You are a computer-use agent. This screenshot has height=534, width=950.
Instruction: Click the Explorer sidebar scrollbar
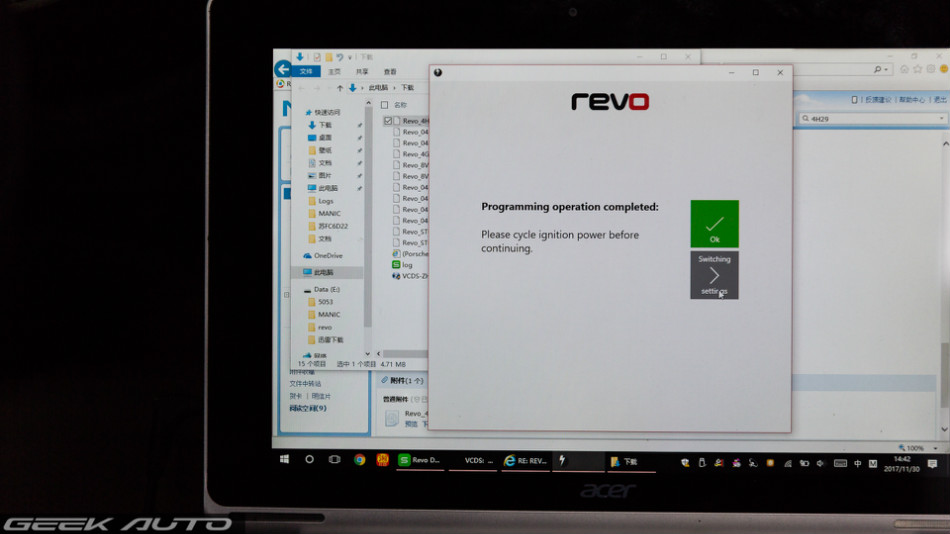[367, 218]
